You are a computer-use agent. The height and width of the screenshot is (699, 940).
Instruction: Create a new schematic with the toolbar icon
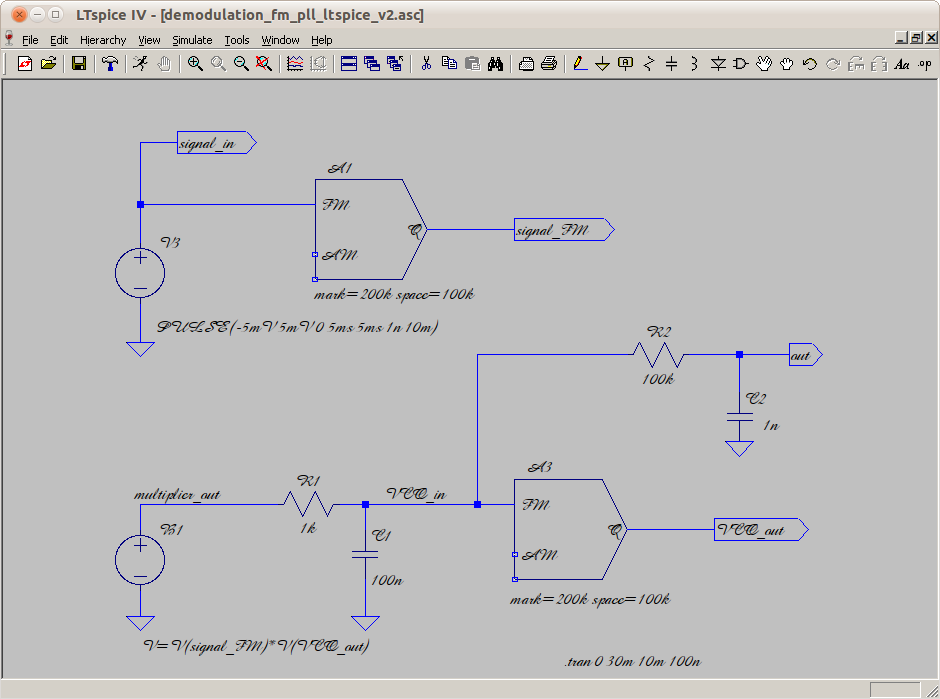coord(25,64)
